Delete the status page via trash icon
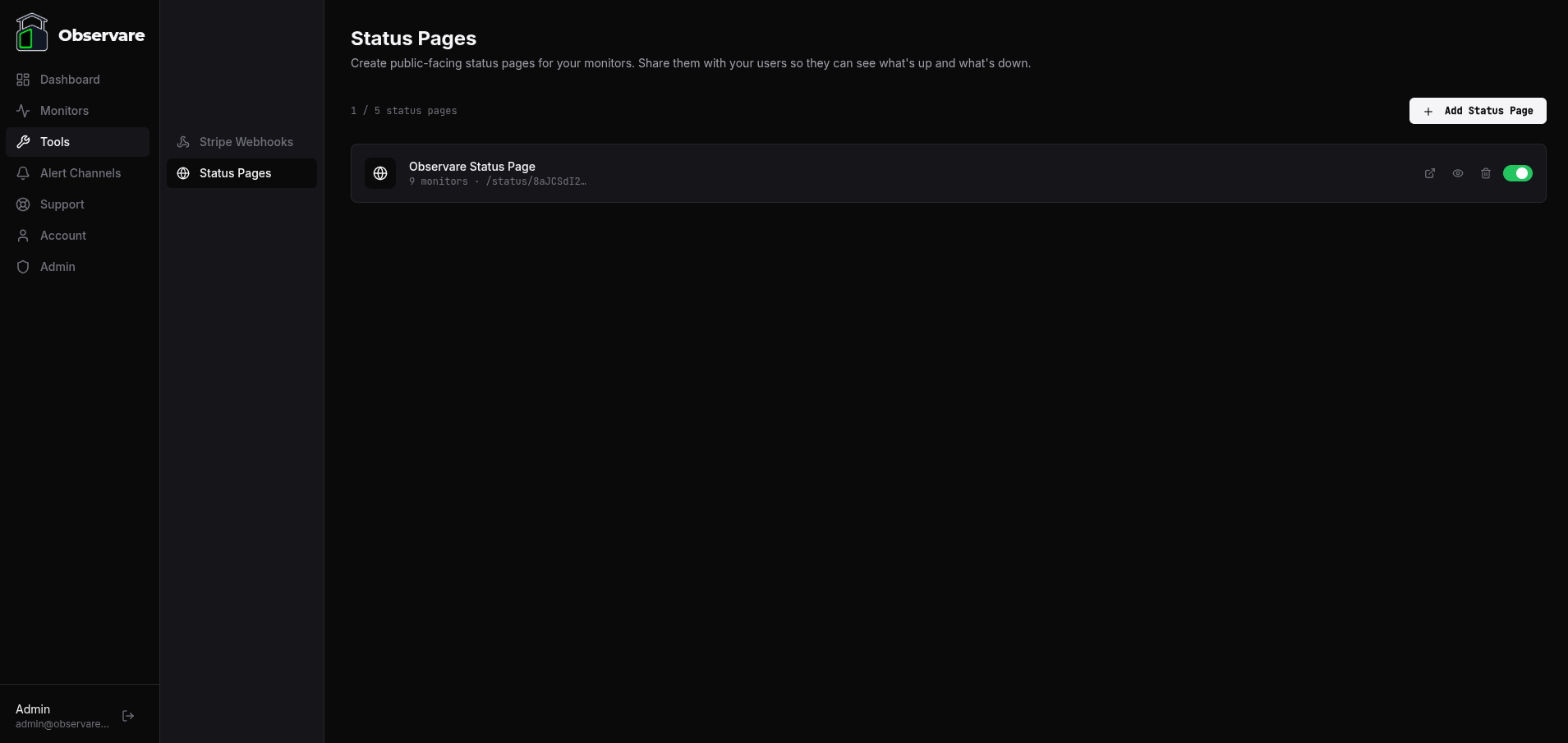1568x743 pixels. 1486,173
